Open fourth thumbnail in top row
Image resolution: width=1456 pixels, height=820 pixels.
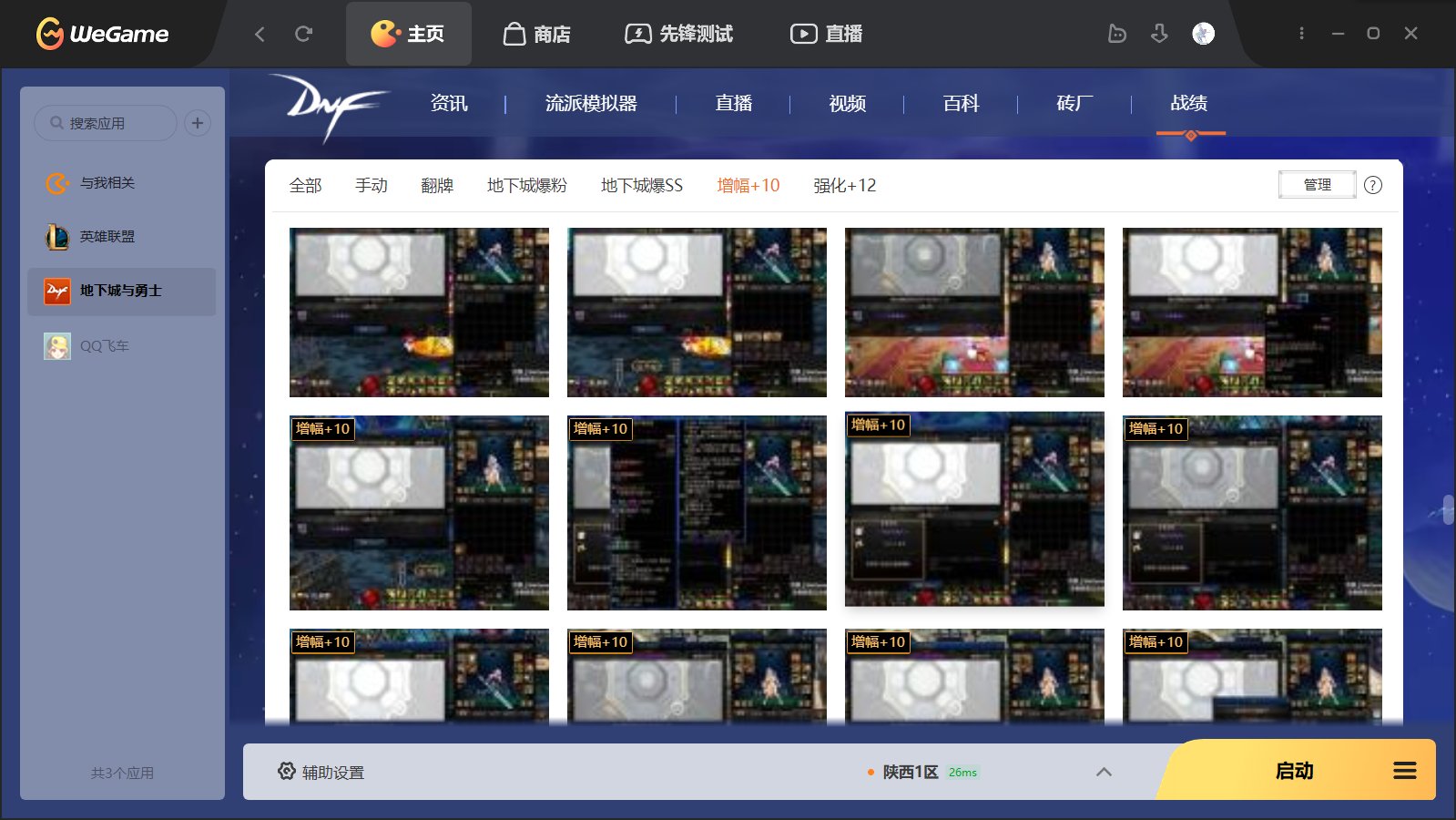click(1252, 313)
